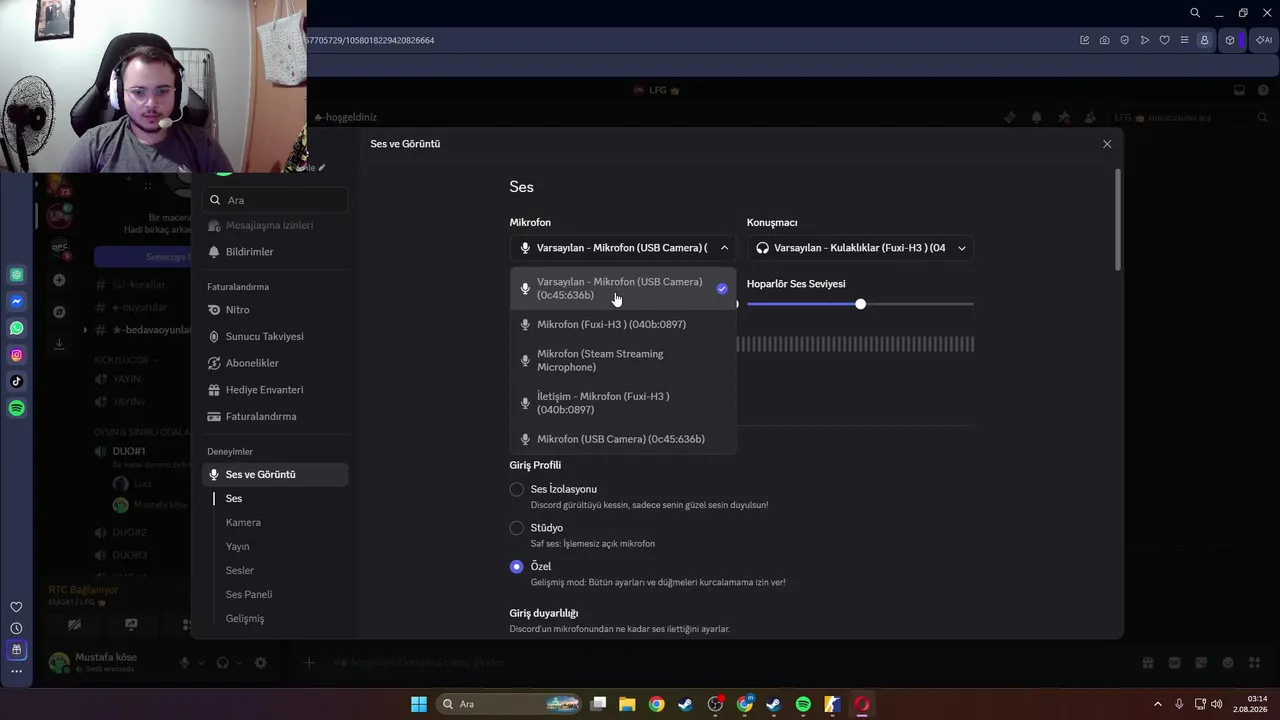Click the shield privacy icon in address bar

[1124, 40]
